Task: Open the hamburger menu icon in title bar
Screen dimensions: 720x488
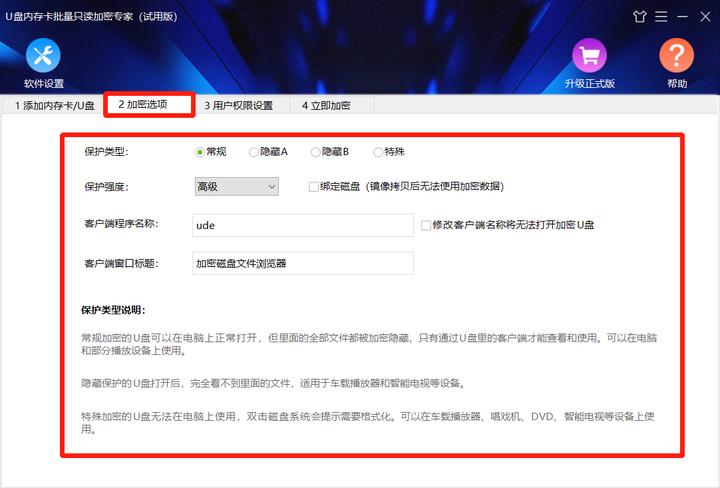Action: click(661, 17)
